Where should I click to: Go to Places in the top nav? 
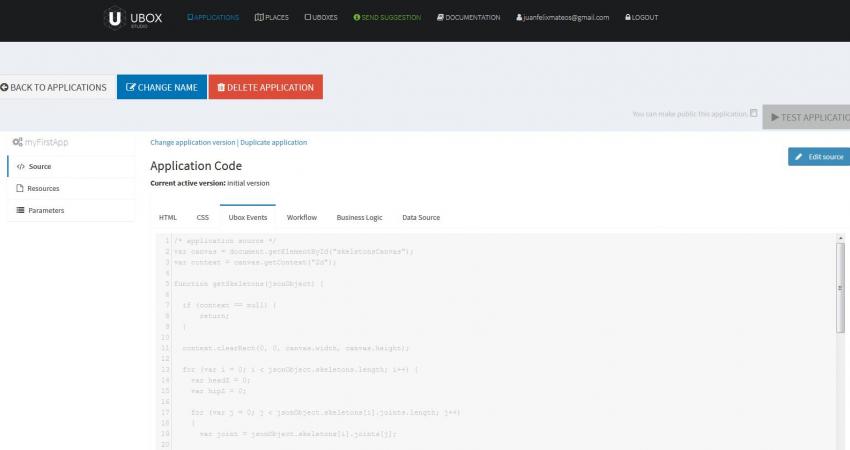[x=272, y=17]
